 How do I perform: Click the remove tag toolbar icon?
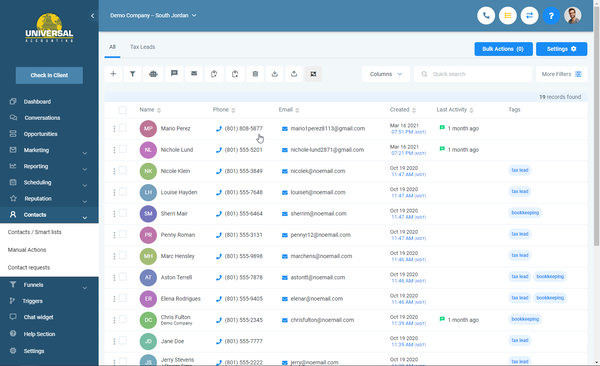tap(235, 74)
